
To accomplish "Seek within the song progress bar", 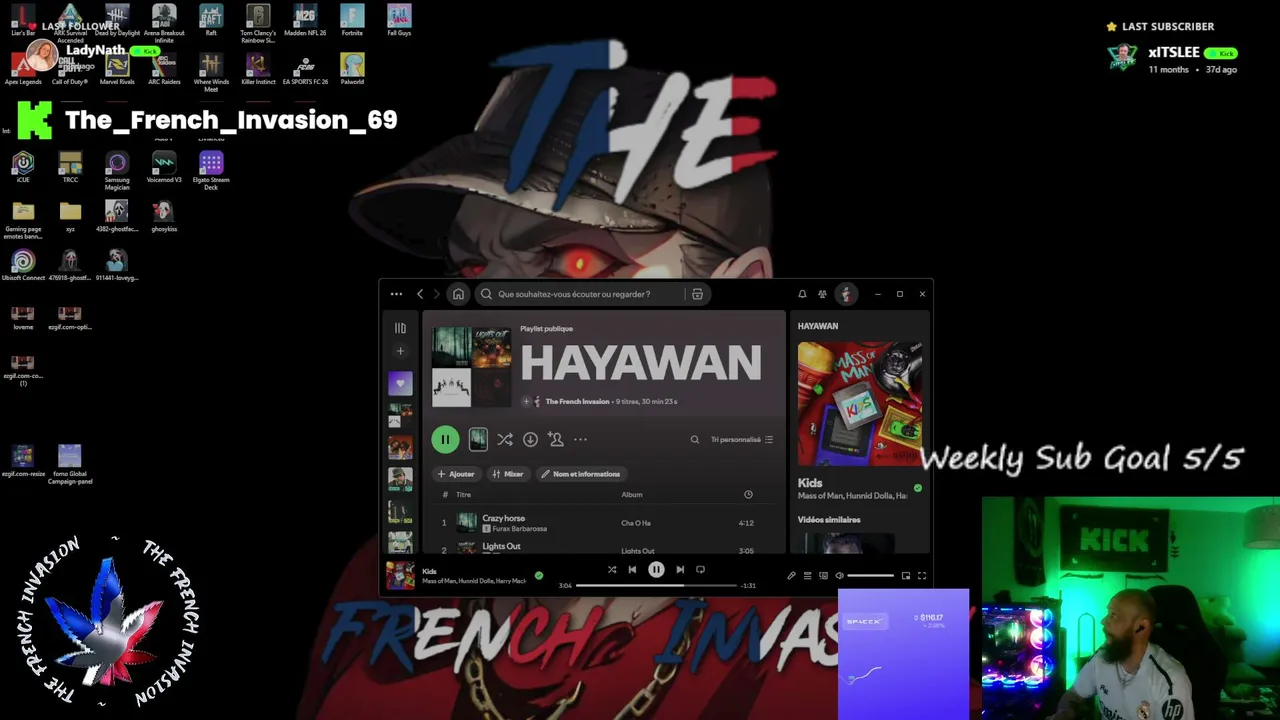I will click(x=656, y=585).
